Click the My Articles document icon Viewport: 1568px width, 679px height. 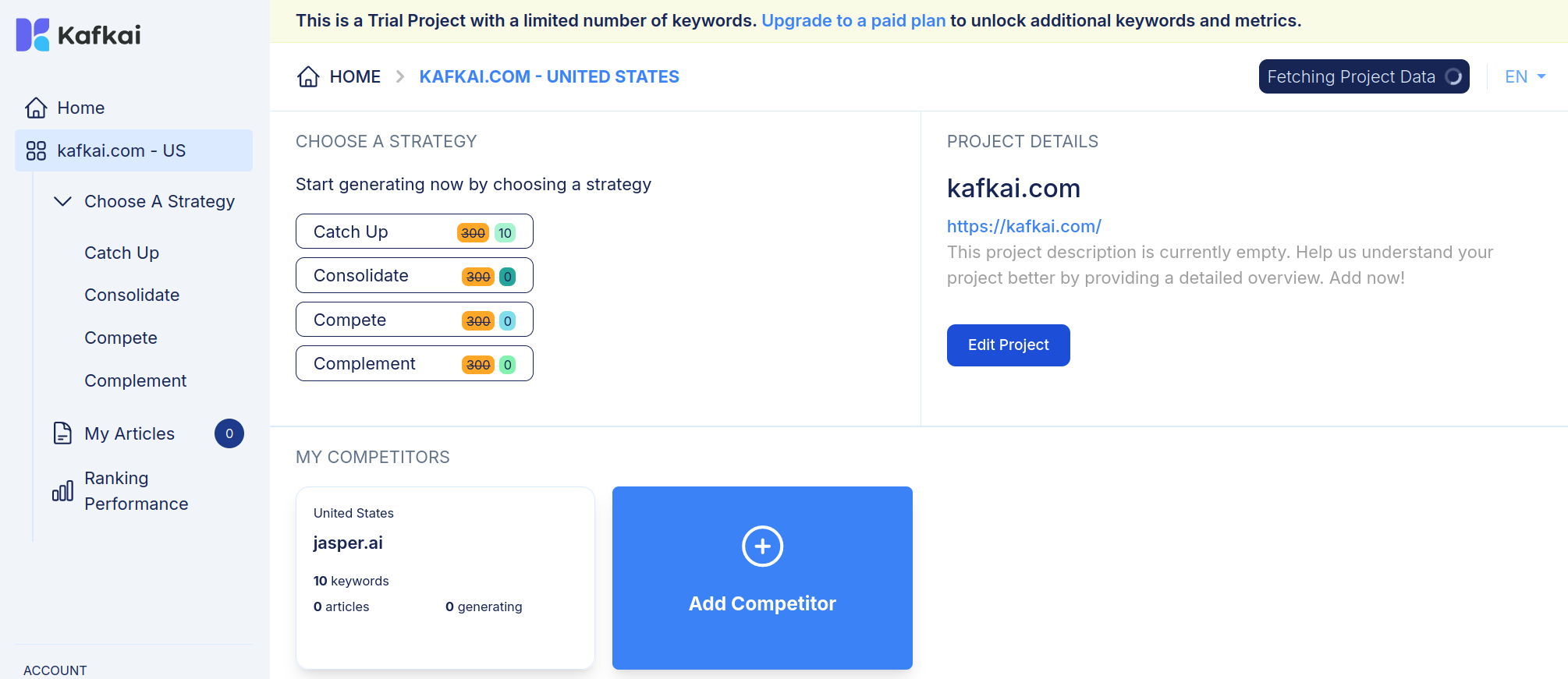62,433
